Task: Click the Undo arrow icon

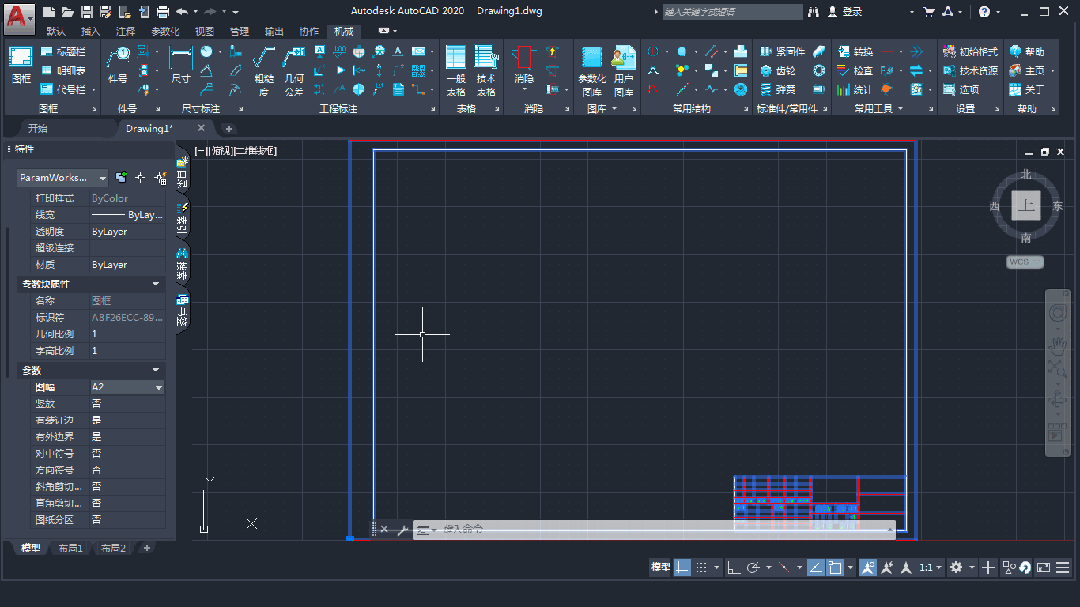Action: (x=182, y=12)
